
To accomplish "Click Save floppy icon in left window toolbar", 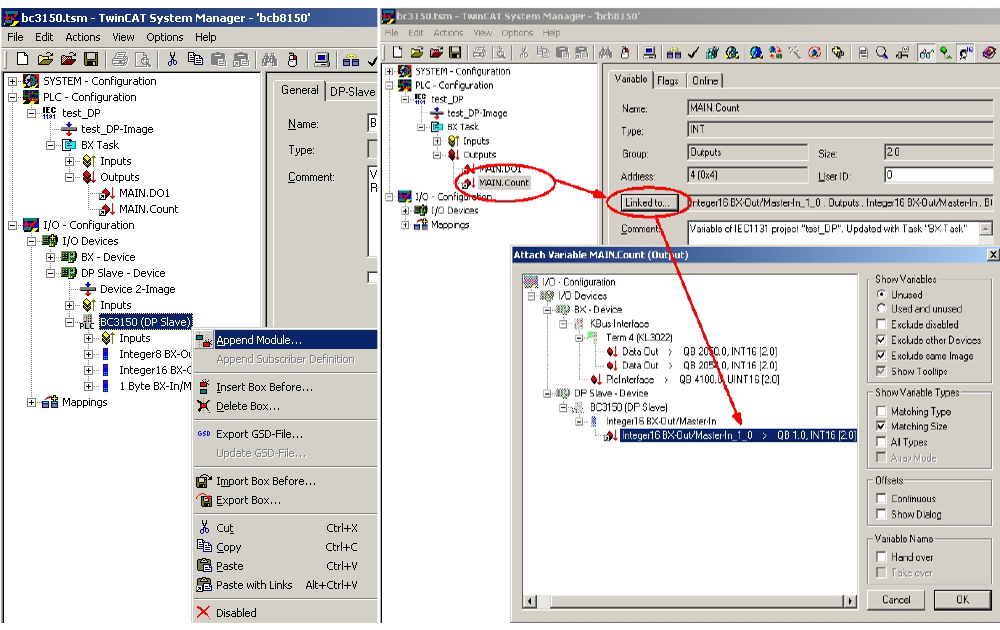I will [x=91, y=59].
